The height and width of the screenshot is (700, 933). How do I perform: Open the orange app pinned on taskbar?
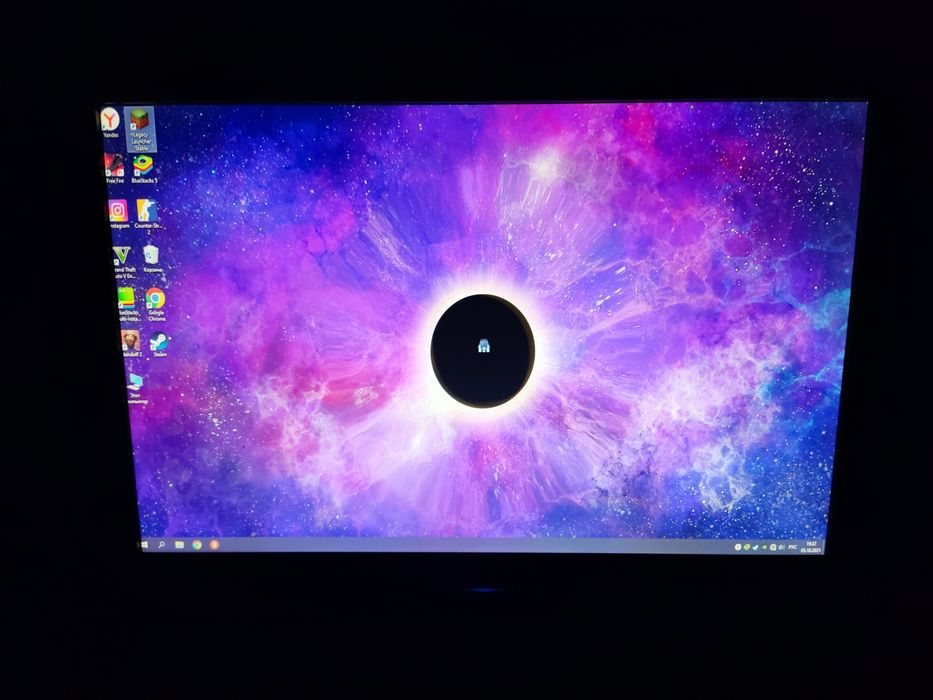[214, 545]
